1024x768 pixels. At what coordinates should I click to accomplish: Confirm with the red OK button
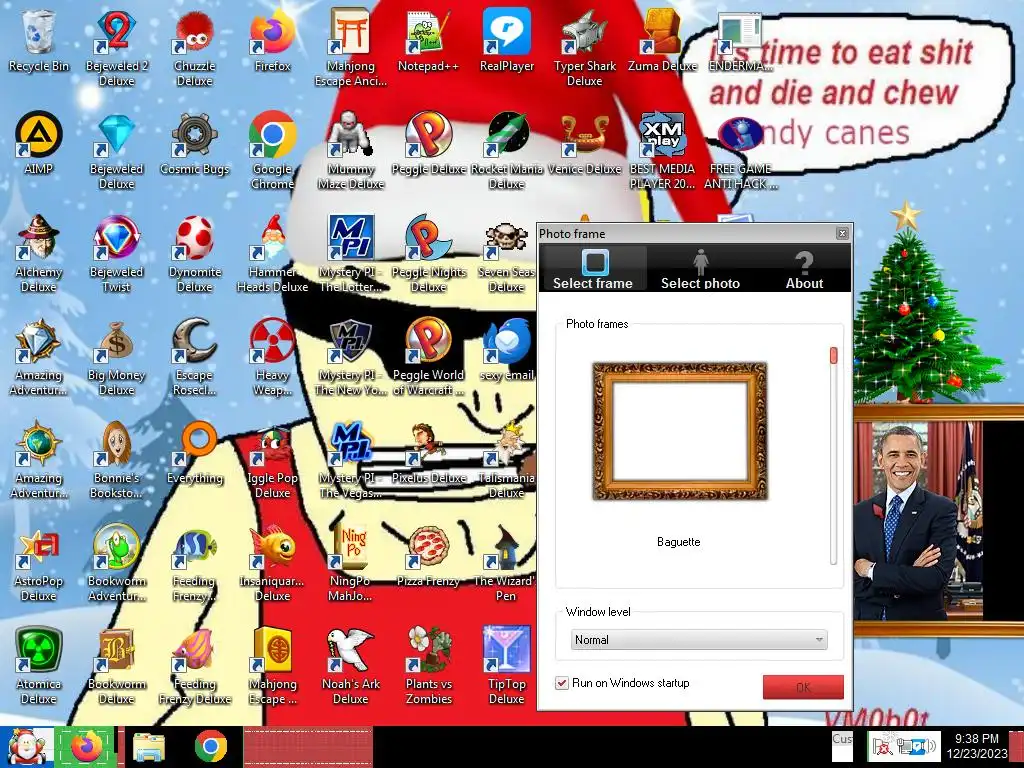803,687
